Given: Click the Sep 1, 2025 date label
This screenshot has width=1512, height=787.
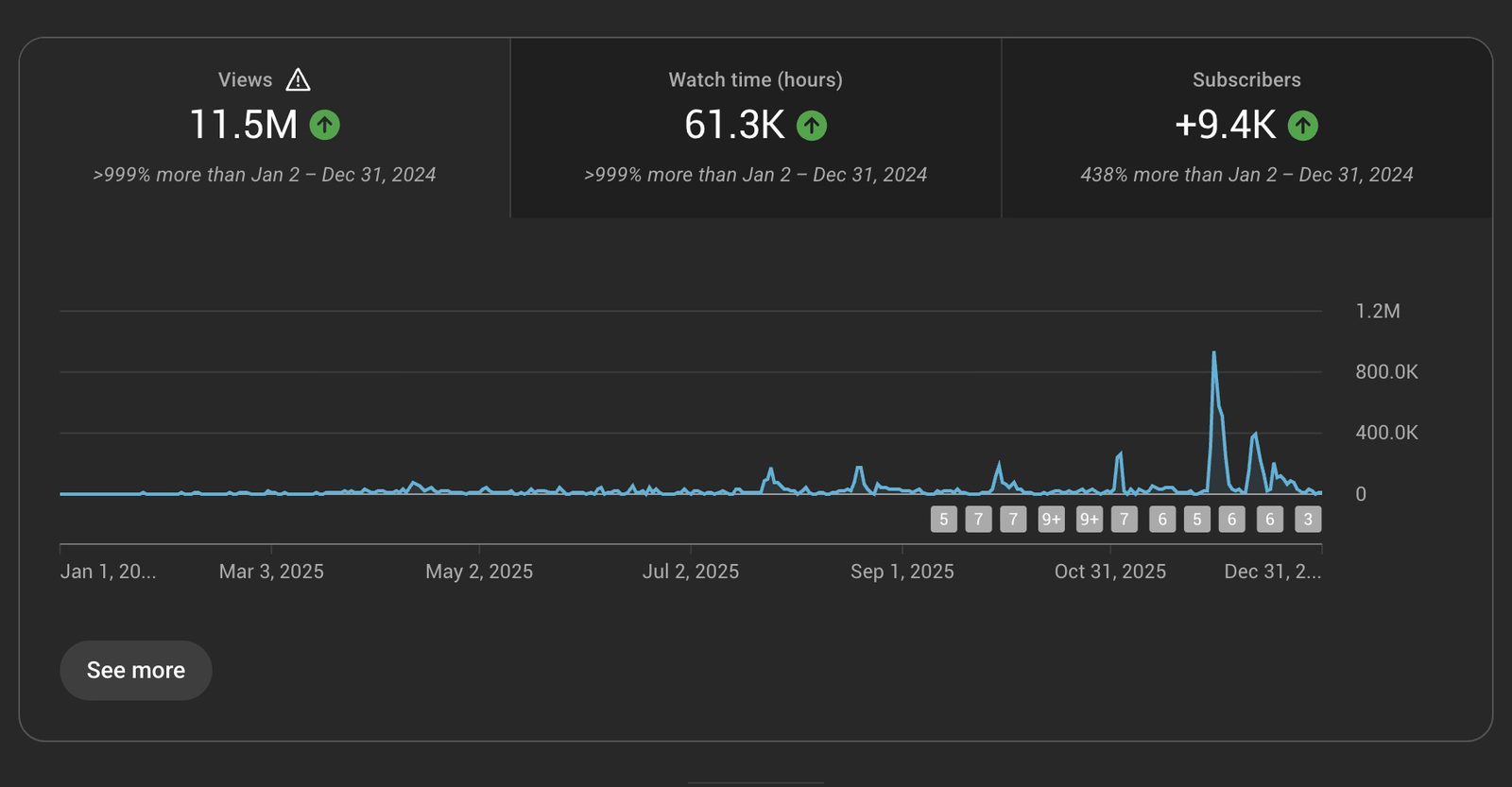Looking at the screenshot, I should pos(902,572).
